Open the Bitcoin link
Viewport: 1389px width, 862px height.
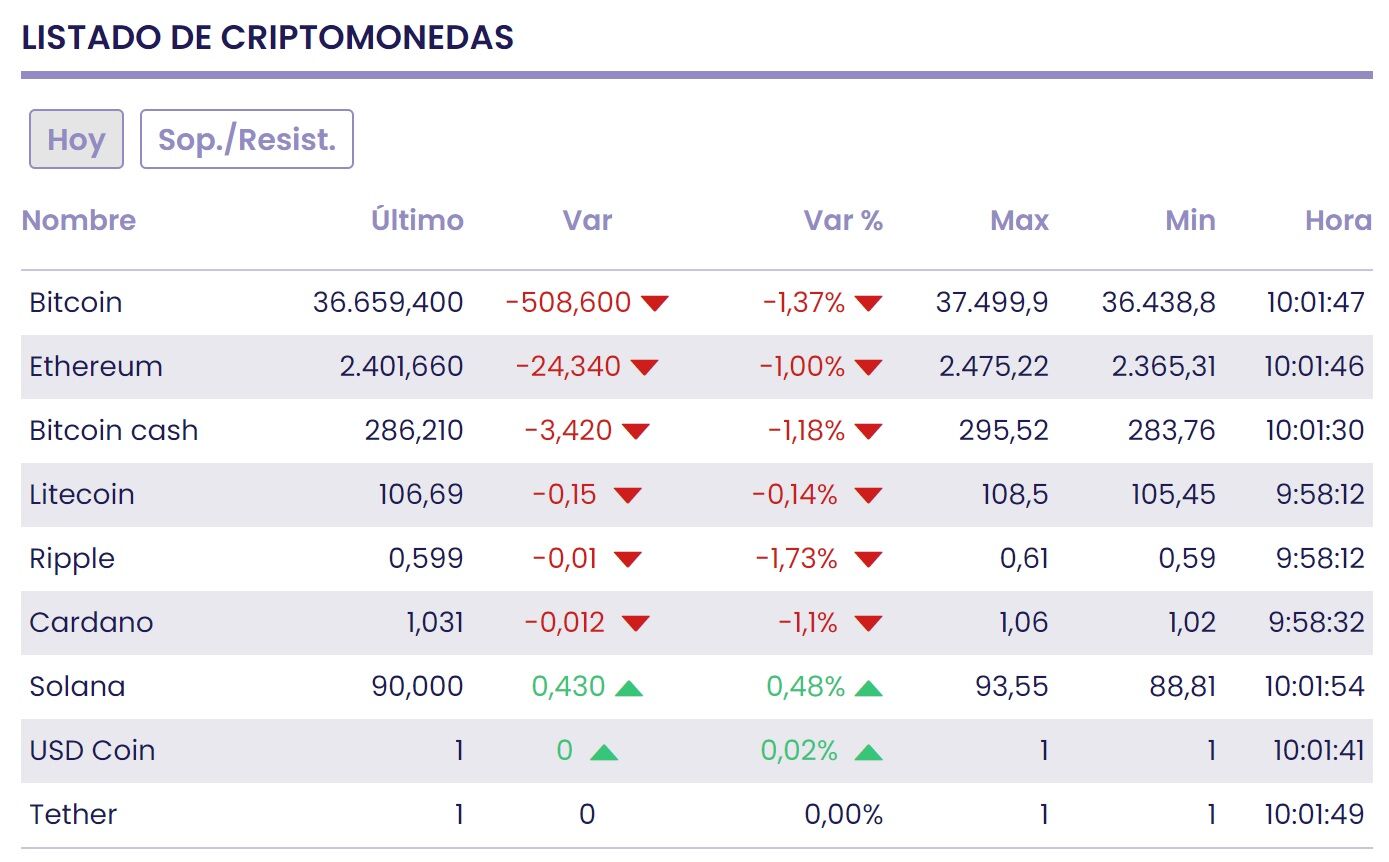pyautogui.click(x=76, y=302)
